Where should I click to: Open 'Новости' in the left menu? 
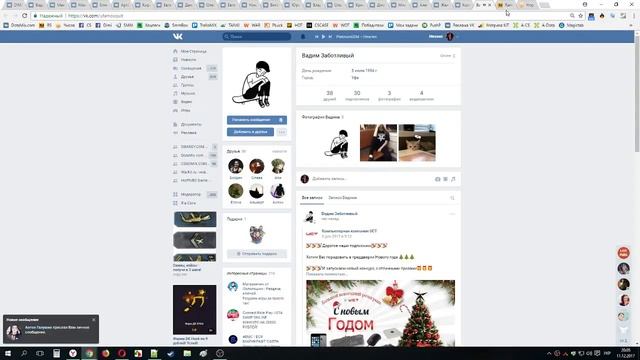coord(188,60)
